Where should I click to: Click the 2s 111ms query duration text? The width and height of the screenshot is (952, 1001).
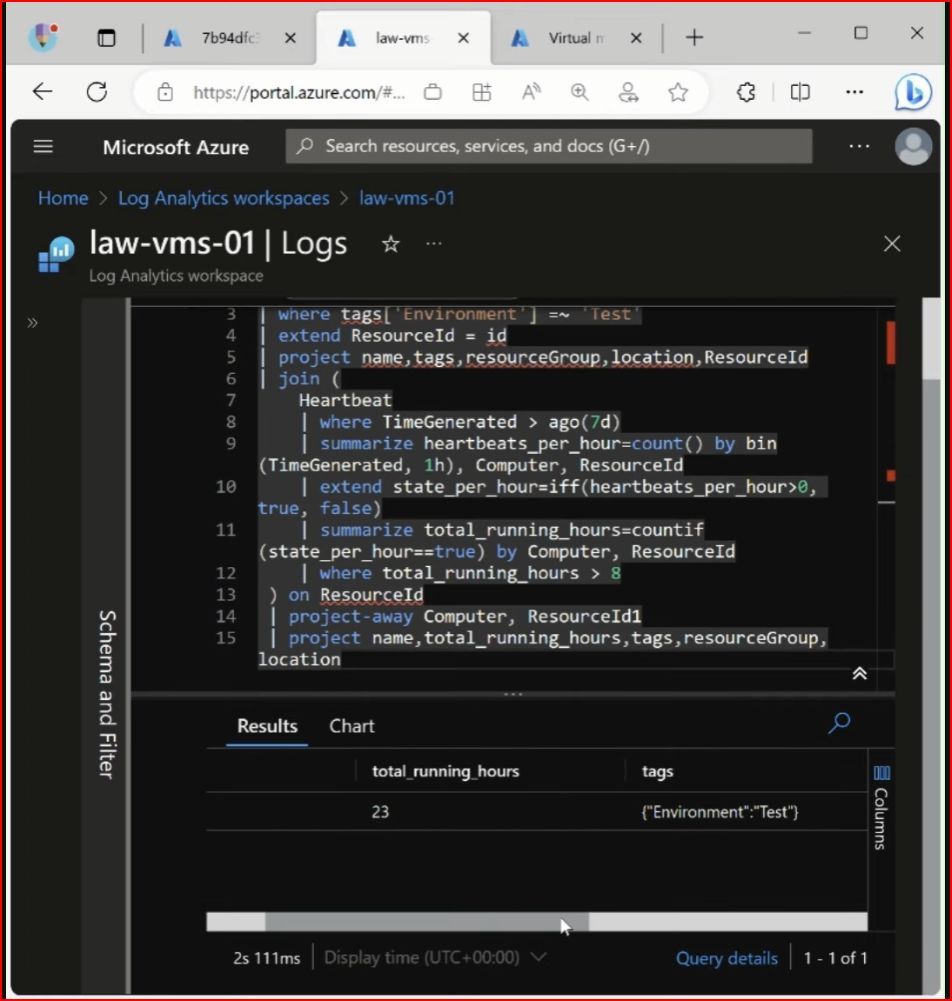[266, 958]
